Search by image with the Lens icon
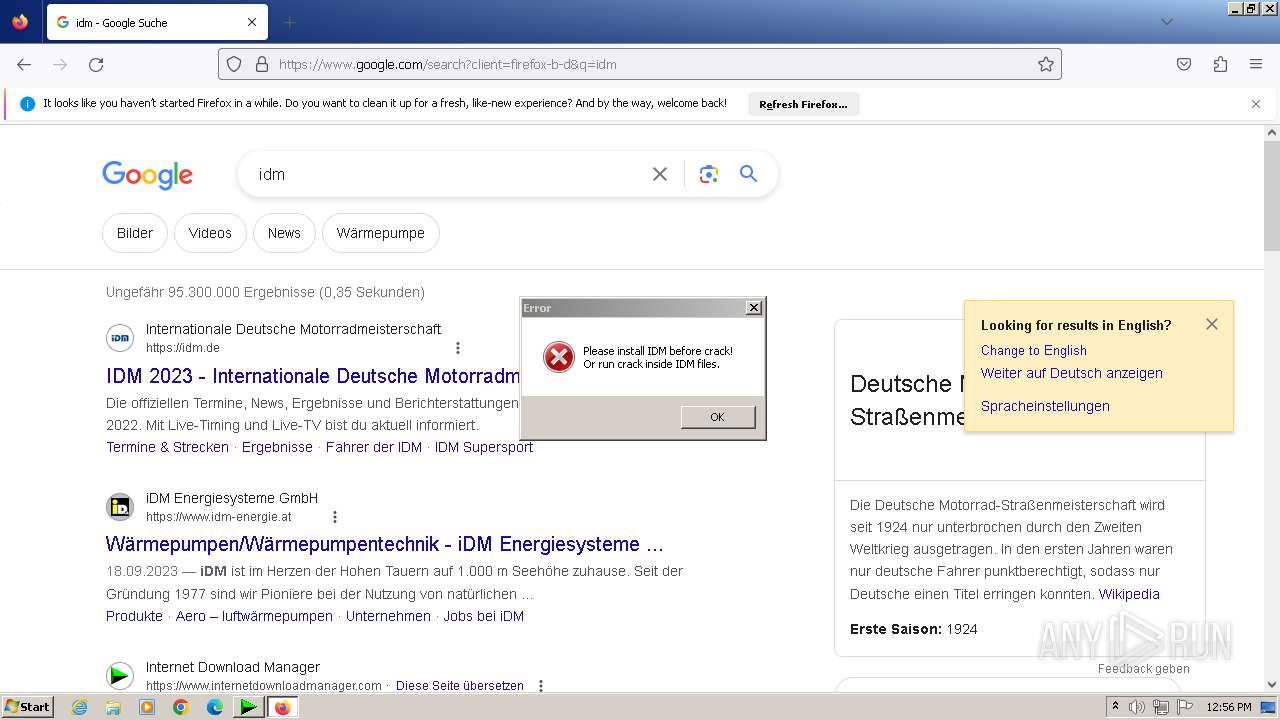 [709, 174]
